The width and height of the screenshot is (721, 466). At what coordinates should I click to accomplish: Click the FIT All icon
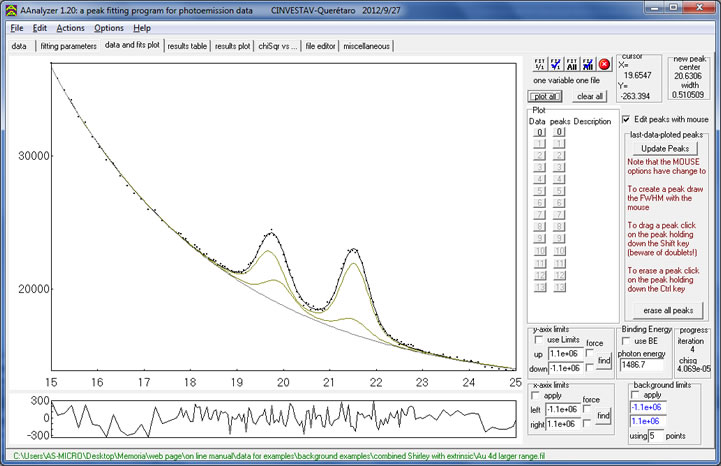tap(572, 63)
